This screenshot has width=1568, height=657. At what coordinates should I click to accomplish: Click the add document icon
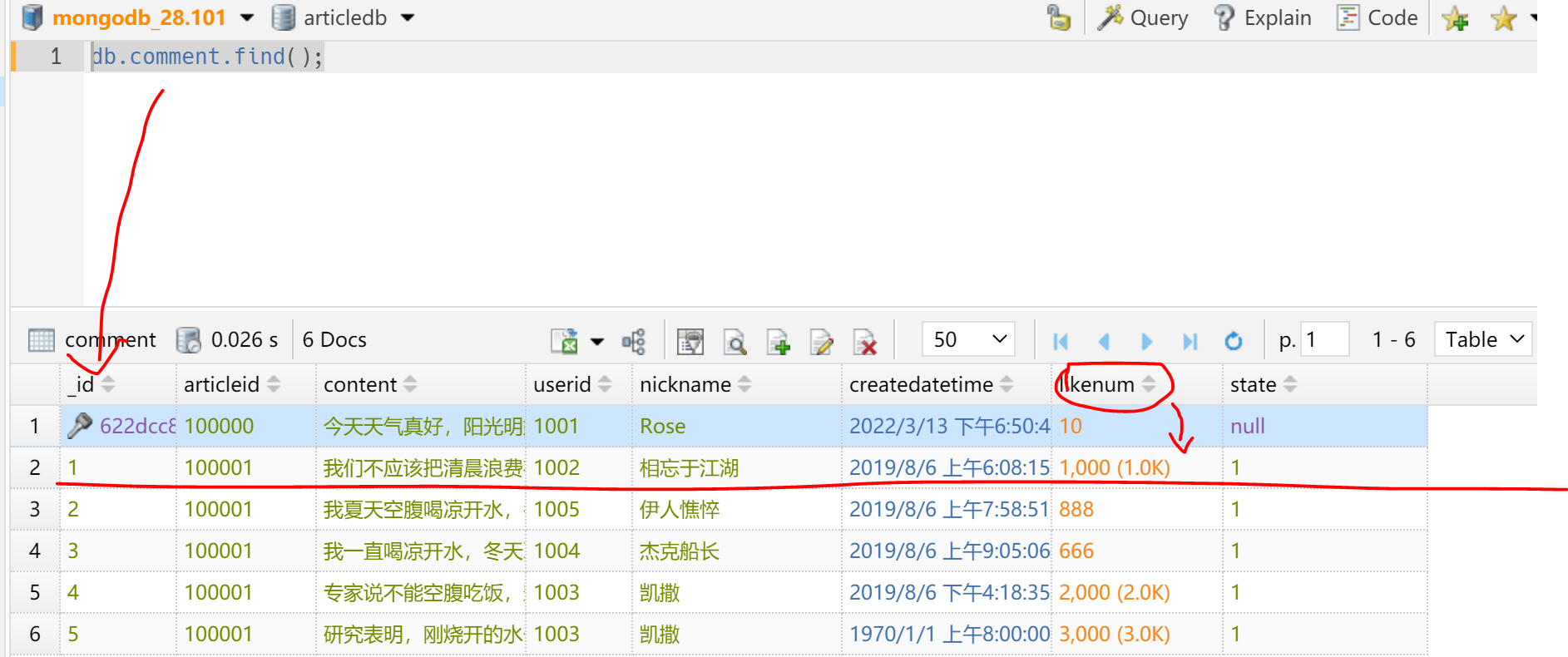779,341
